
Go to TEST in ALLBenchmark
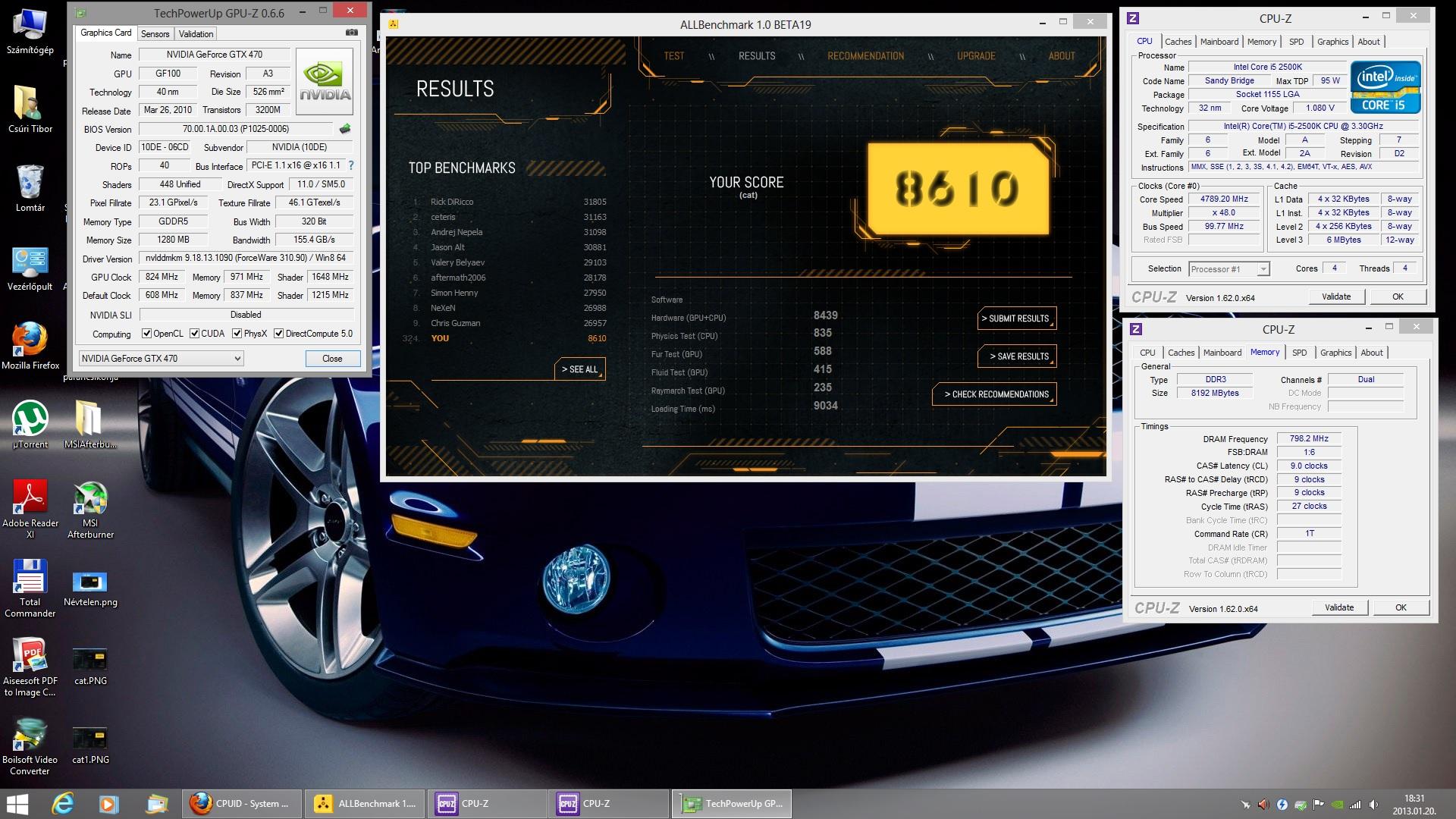tap(673, 56)
